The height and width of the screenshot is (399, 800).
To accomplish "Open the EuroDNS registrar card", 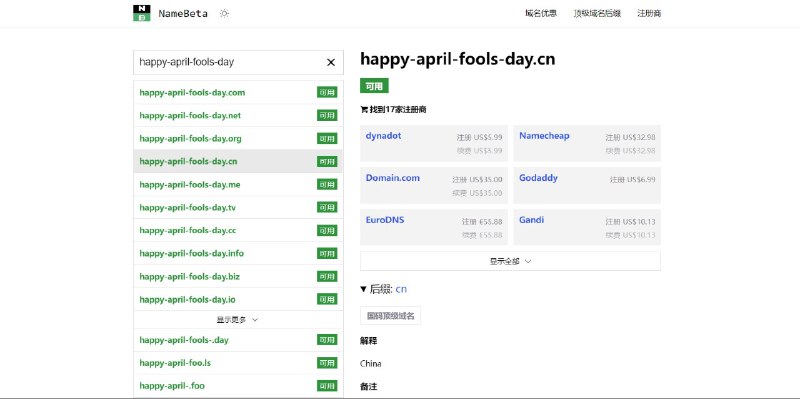I will tap(434, 227).
